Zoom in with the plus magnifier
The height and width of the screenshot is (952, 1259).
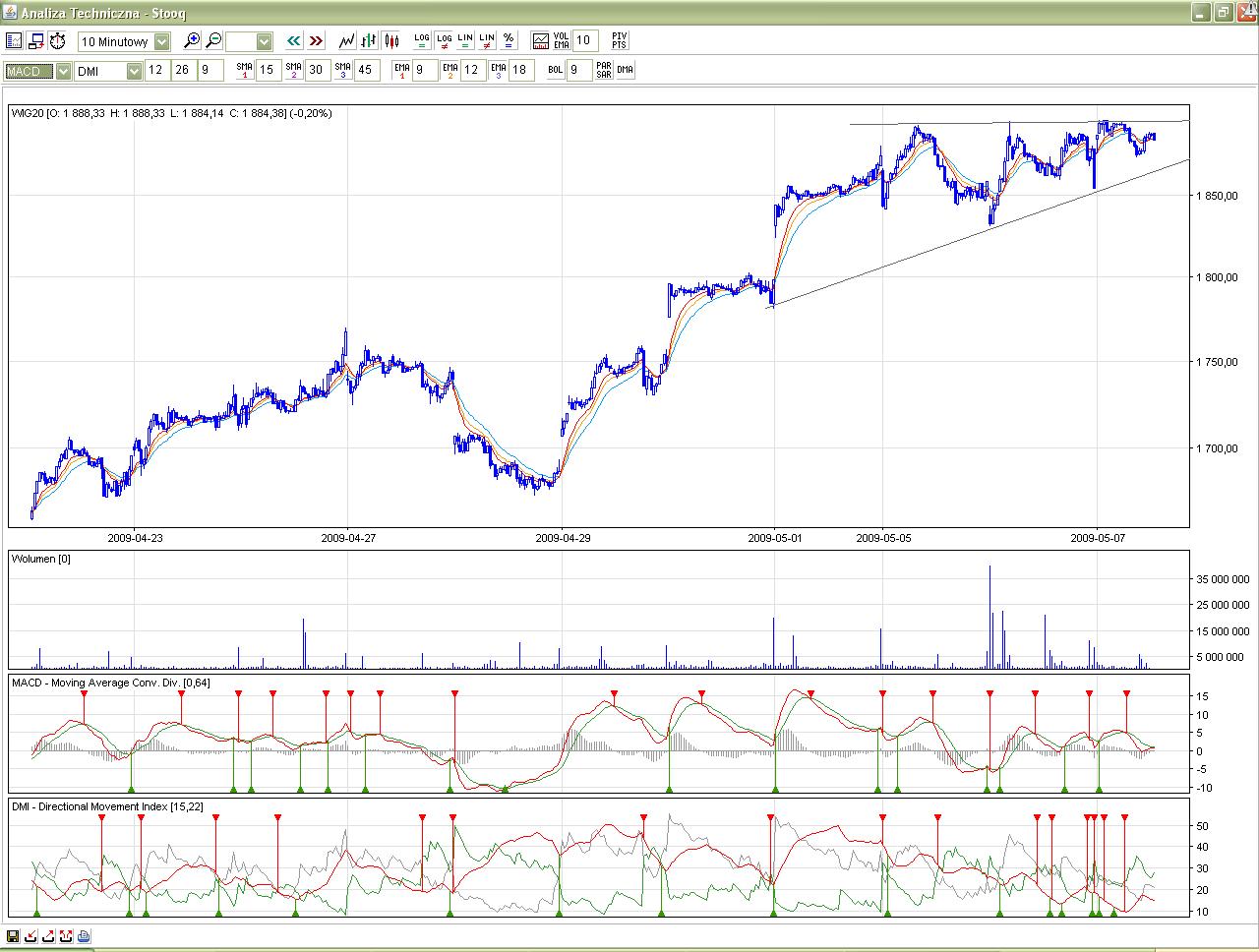pos(192,41)
